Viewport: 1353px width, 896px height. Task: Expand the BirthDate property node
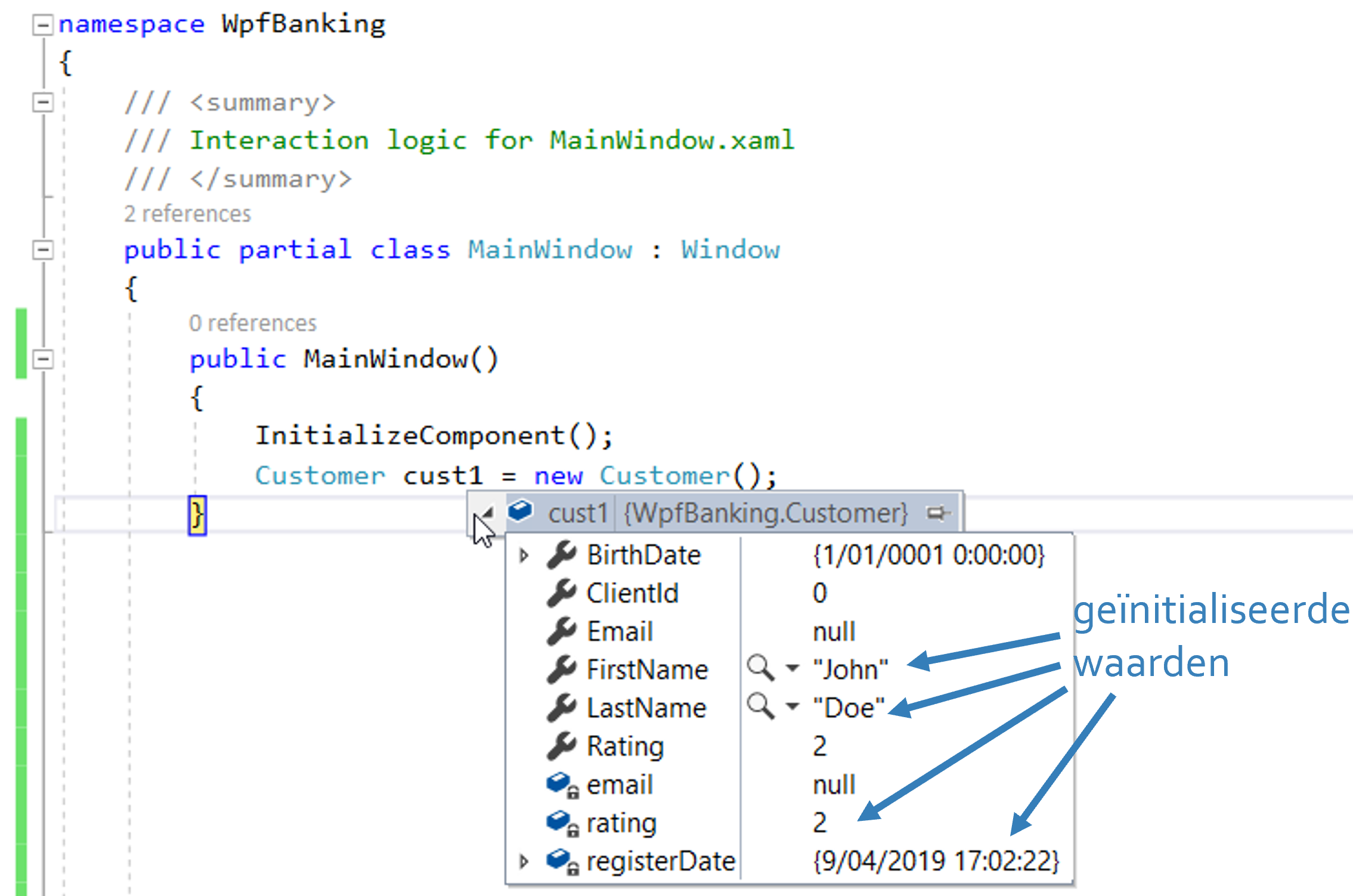pyautogui.click(x=524, y=556)
